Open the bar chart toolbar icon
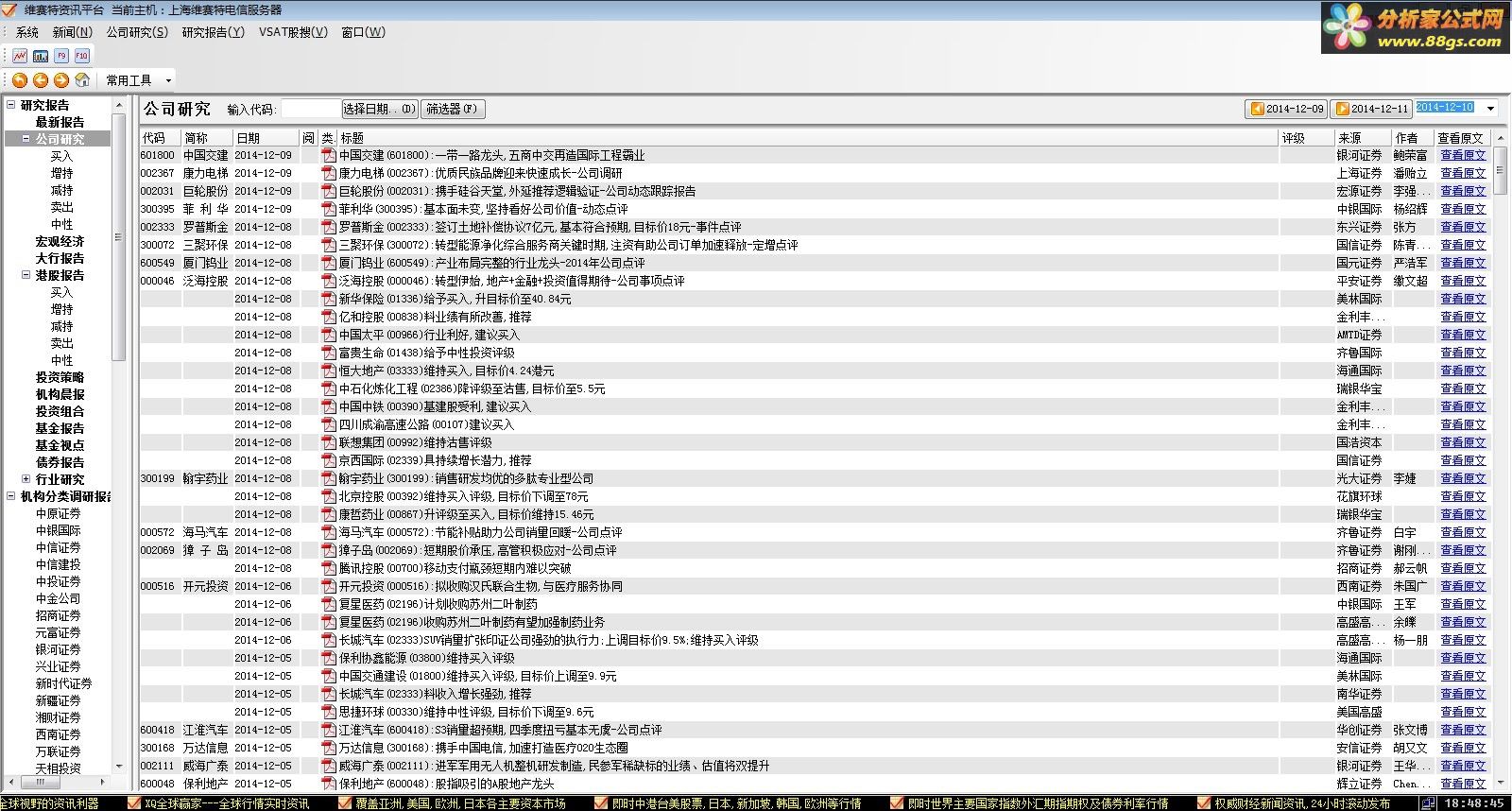The image size is (1512, 811). pyautogui.click(x=41, y=56)
